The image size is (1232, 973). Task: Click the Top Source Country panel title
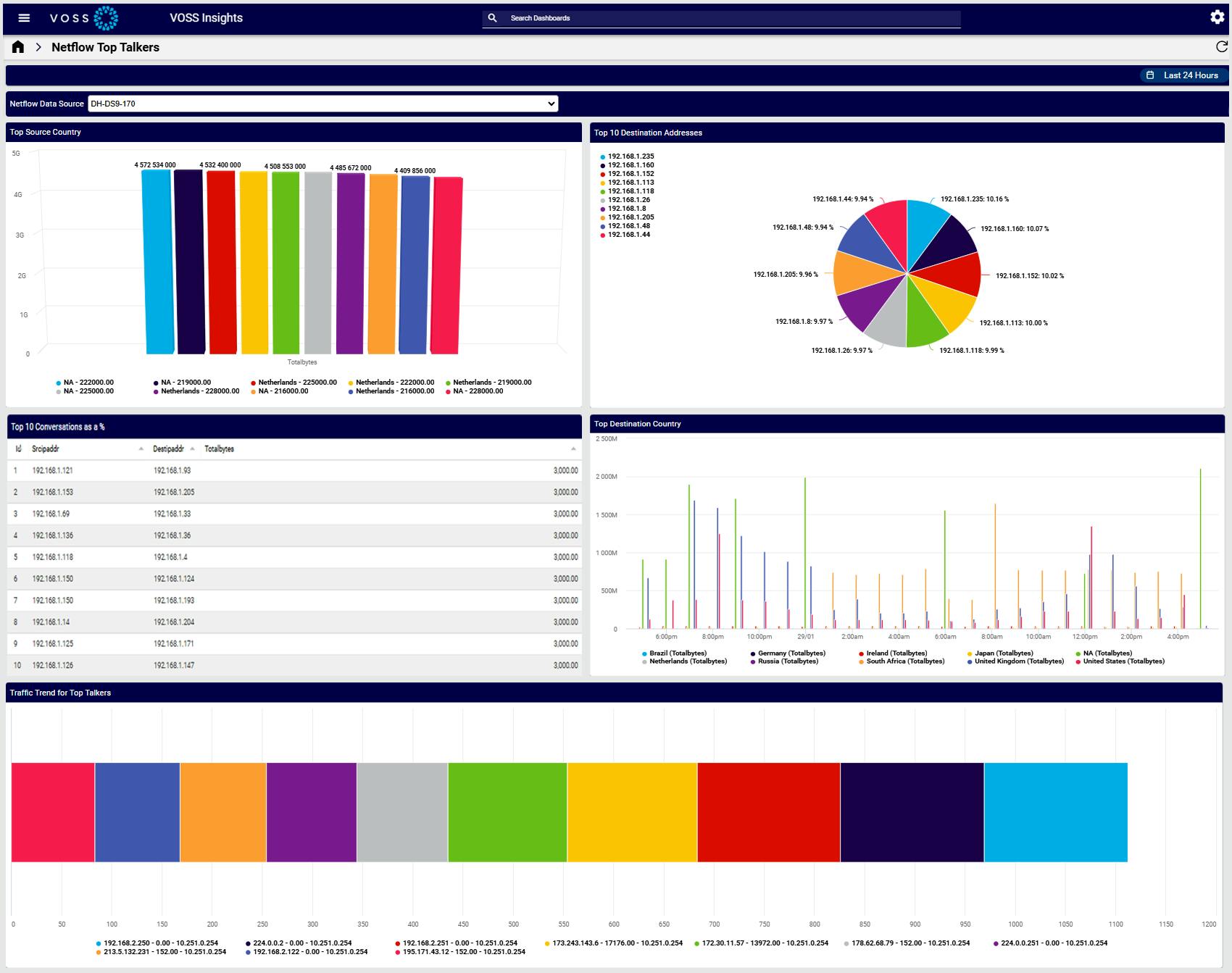click(x=45, y=133)
